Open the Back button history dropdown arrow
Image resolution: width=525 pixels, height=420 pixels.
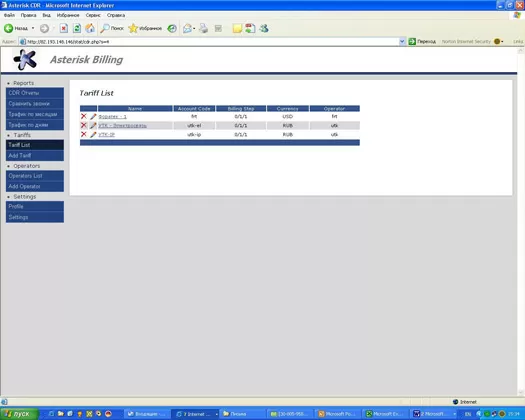point(33,28)
